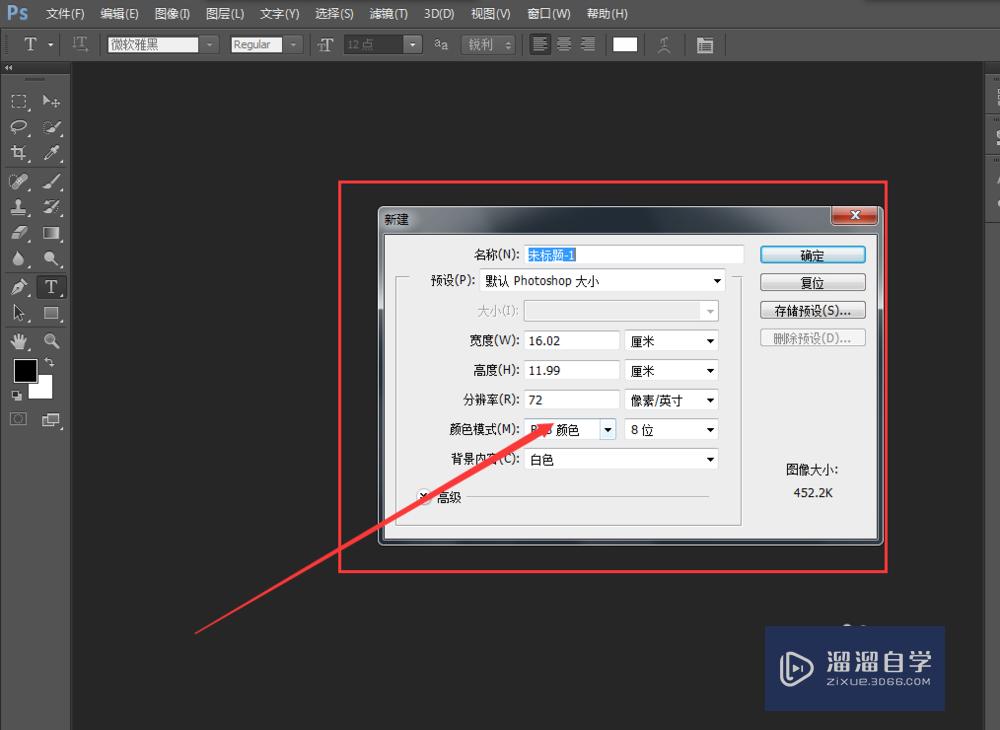
Task: Click the 确定 button
Action: (x=812, y=255)
